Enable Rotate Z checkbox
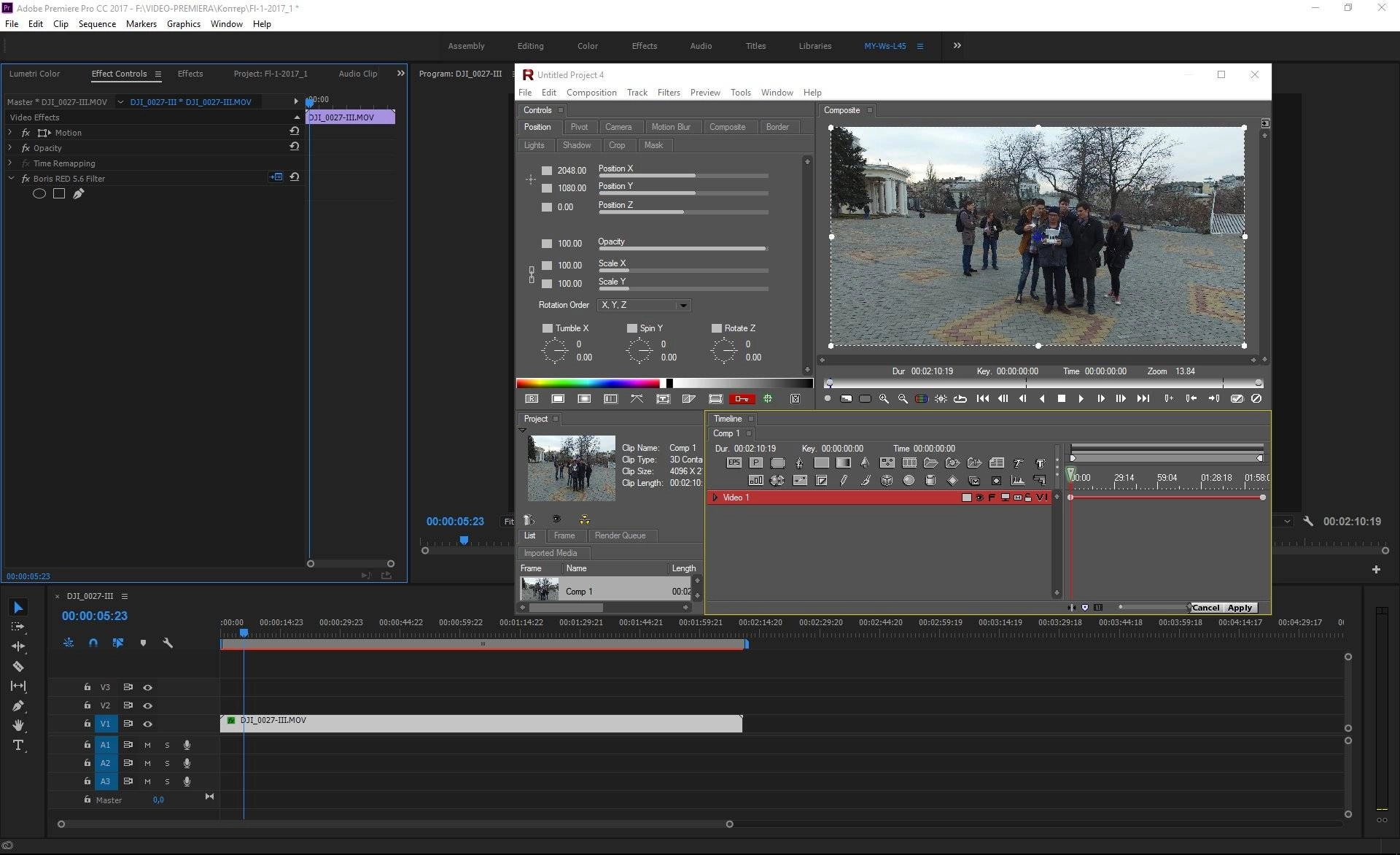The width and height of the screenshot is (1400, 855). (717, 328)
